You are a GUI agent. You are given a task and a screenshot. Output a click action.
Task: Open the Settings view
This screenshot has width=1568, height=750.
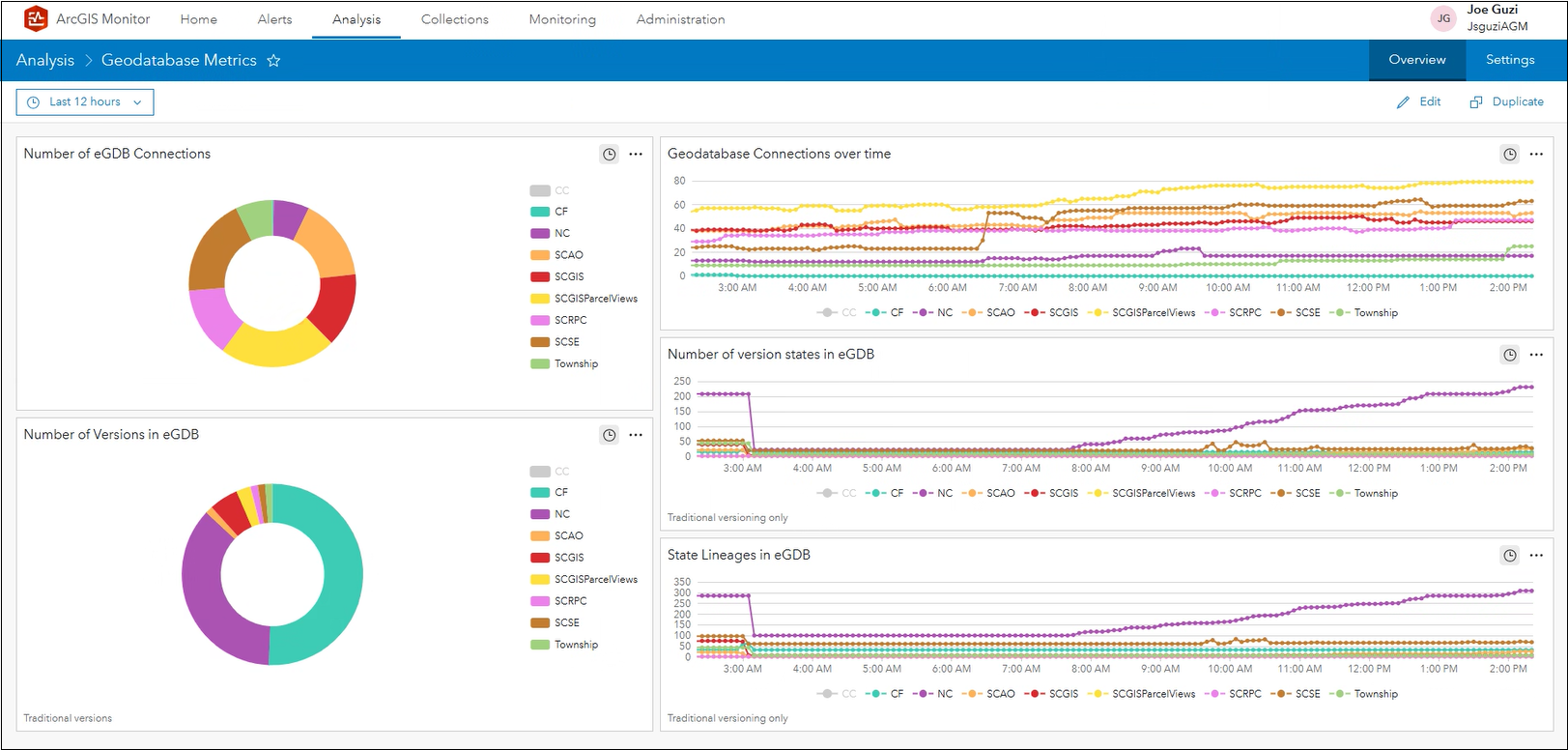click(x=1510, y=60)
